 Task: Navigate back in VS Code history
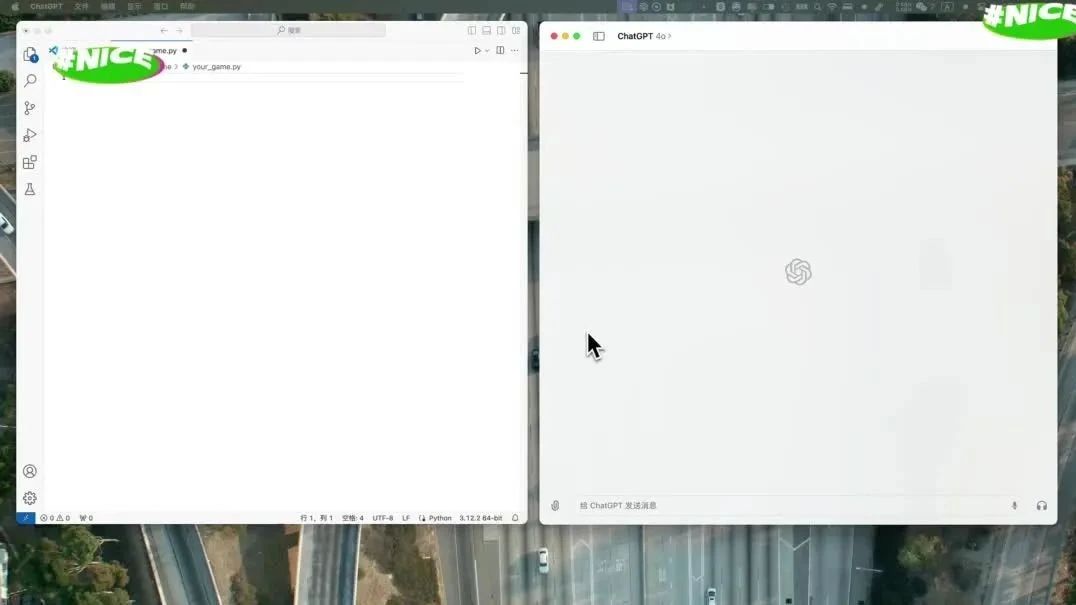pos(164,31)
